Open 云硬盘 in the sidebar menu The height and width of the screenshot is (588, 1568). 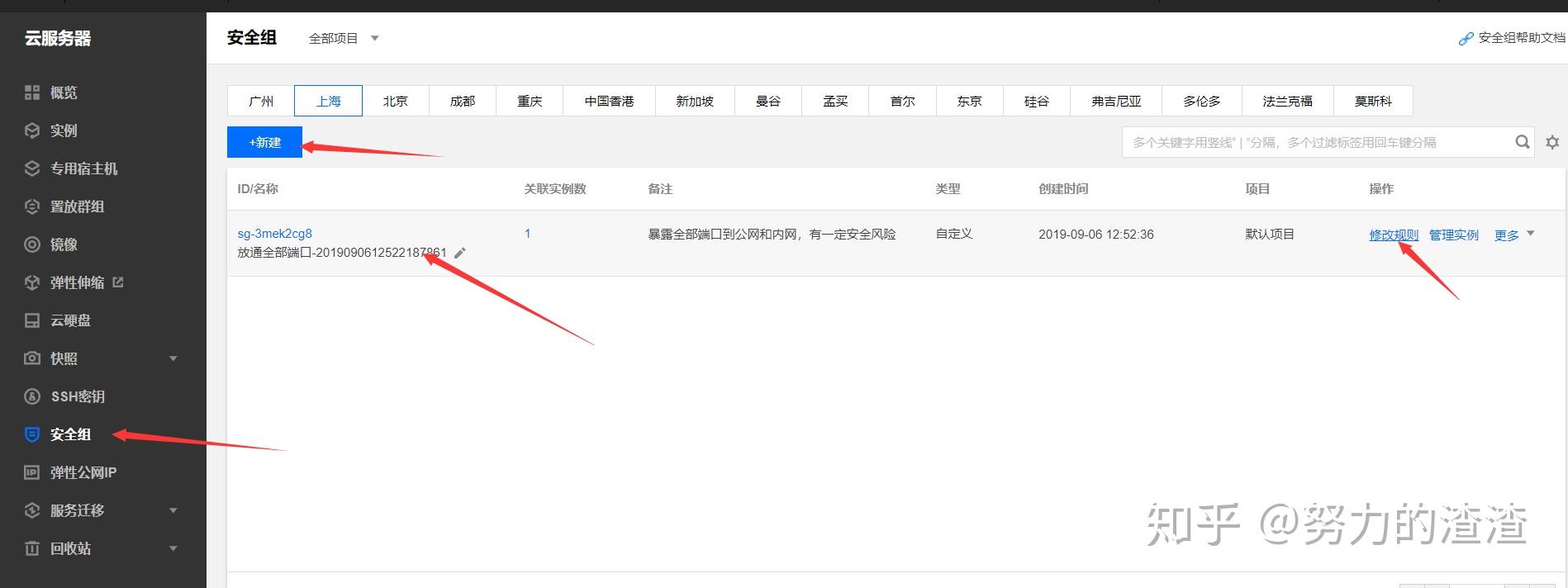pyautogui.click(x=70, y=320)
